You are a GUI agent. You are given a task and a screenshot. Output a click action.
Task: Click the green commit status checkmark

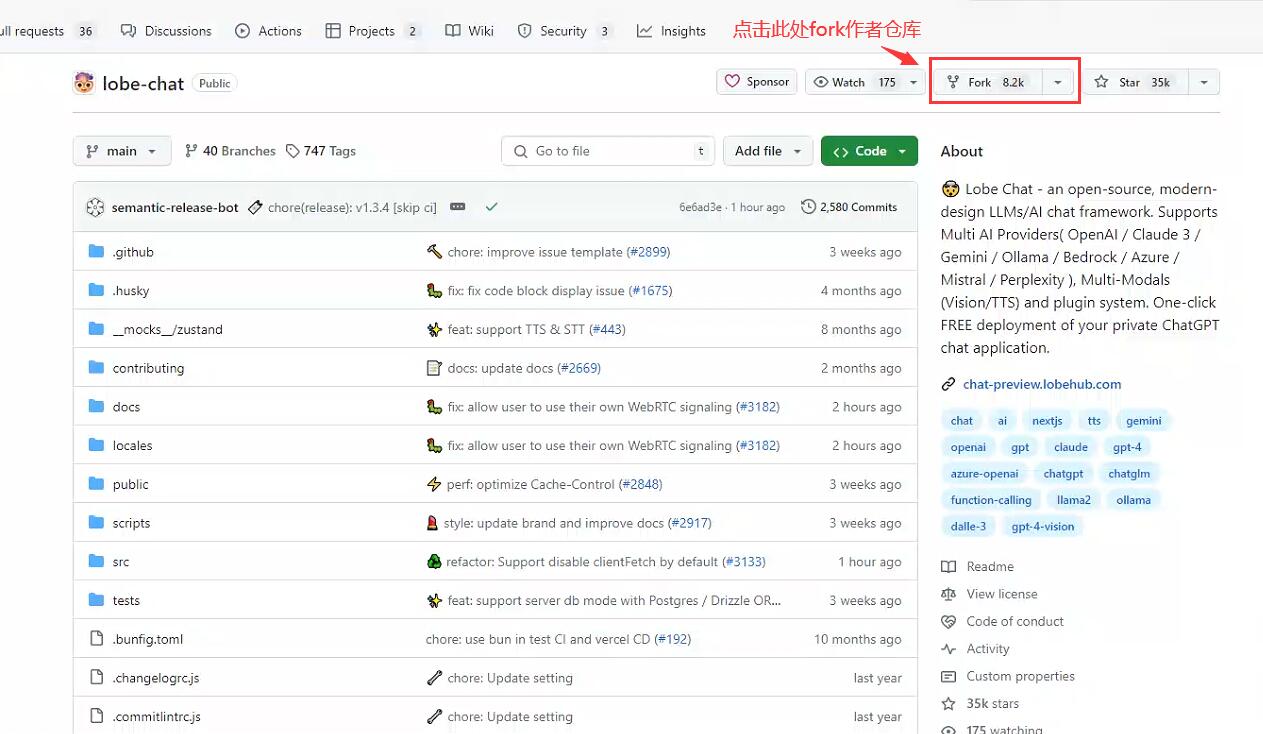491,207
